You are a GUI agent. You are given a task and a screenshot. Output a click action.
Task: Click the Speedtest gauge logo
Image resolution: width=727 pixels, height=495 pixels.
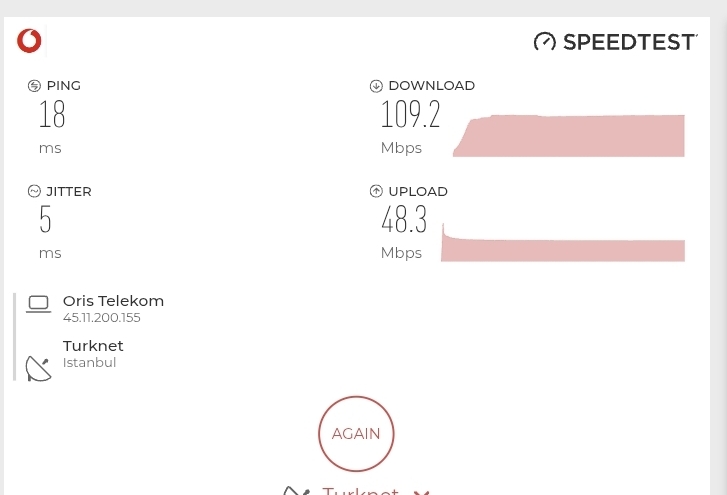[544, 41]
